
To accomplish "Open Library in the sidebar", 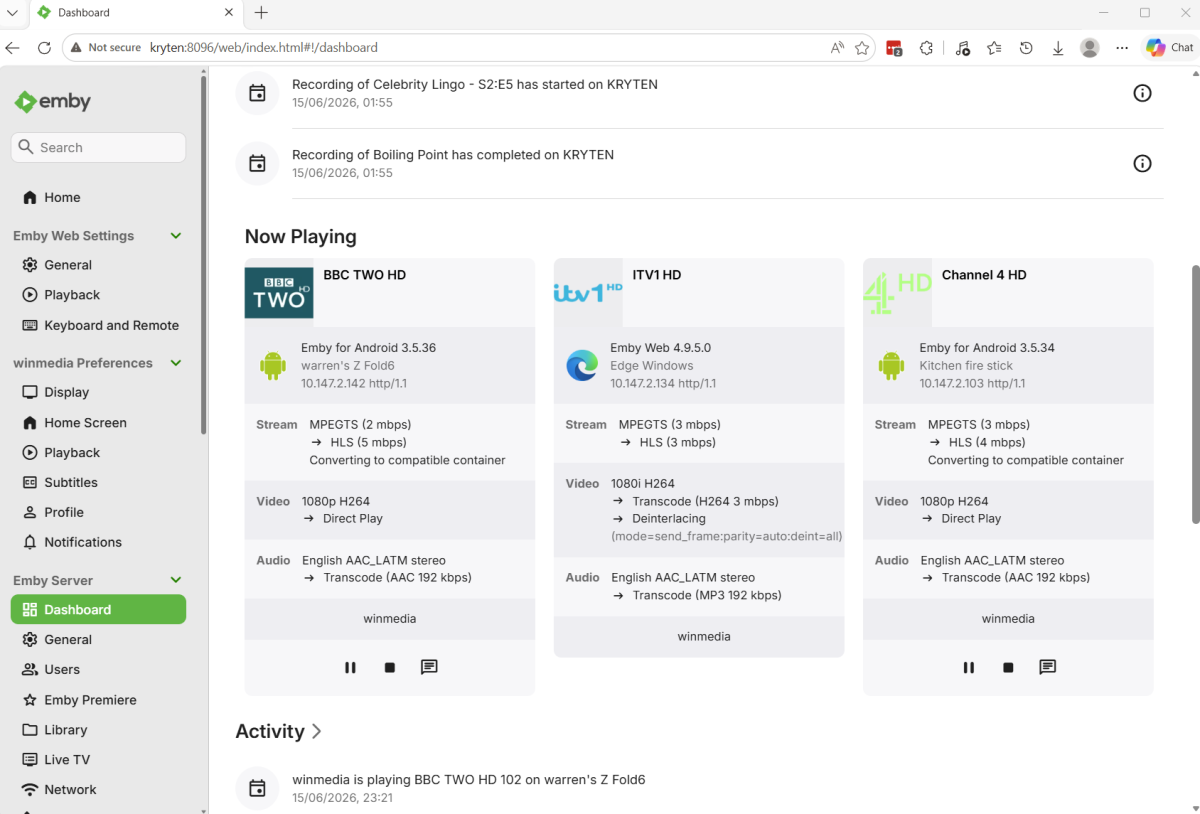I will tap(98, 730).
